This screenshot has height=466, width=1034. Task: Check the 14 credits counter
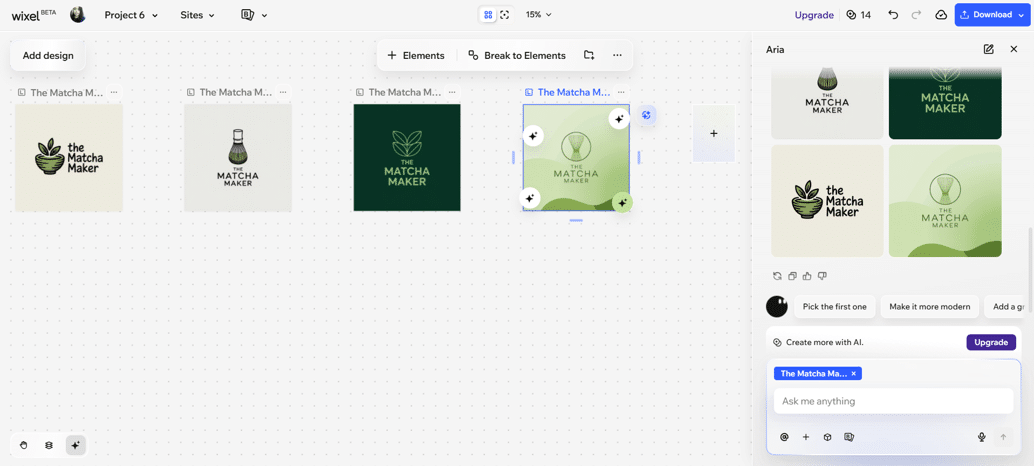click(859, 15)
